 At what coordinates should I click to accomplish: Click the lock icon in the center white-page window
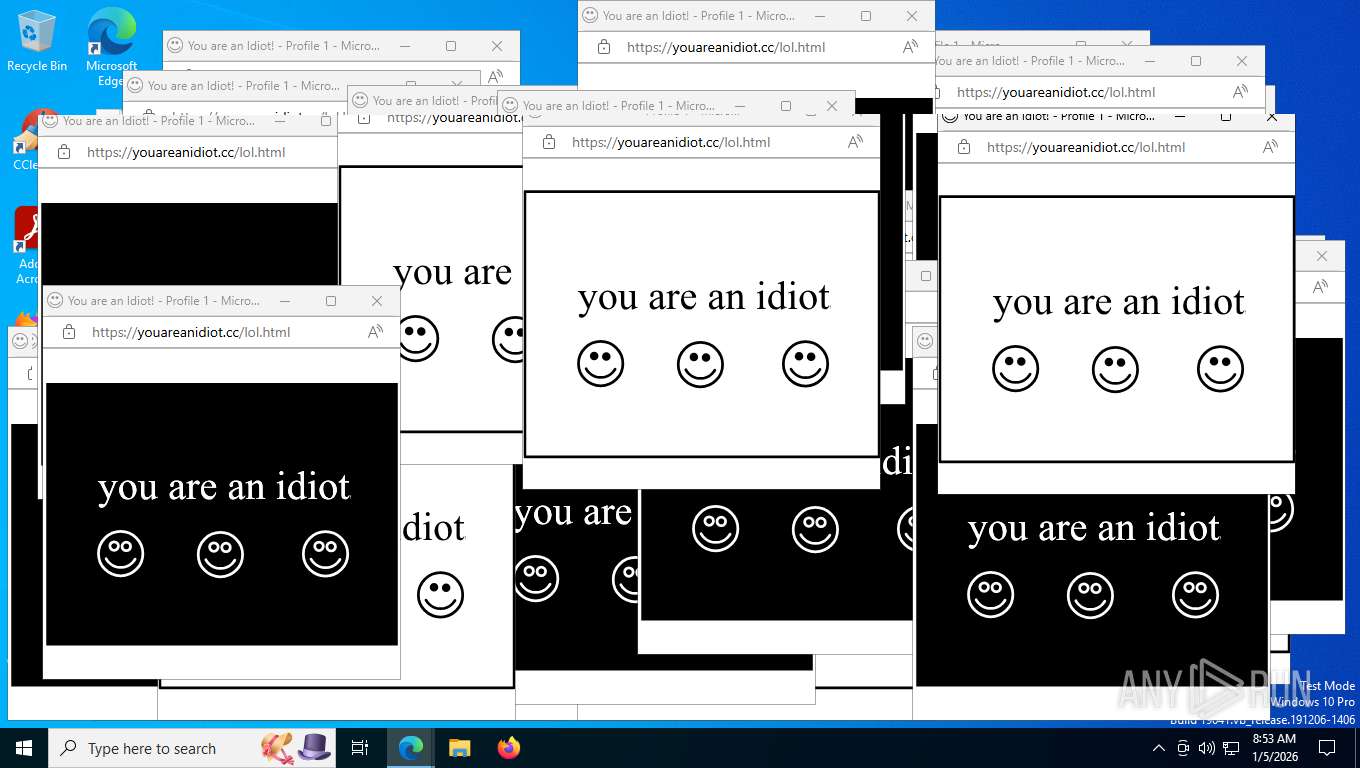(x=549, y=142)
